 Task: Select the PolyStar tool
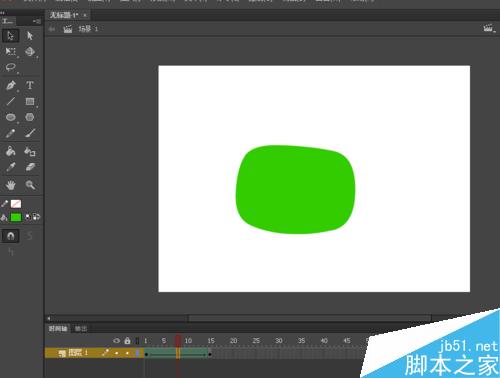coord(30,117)
